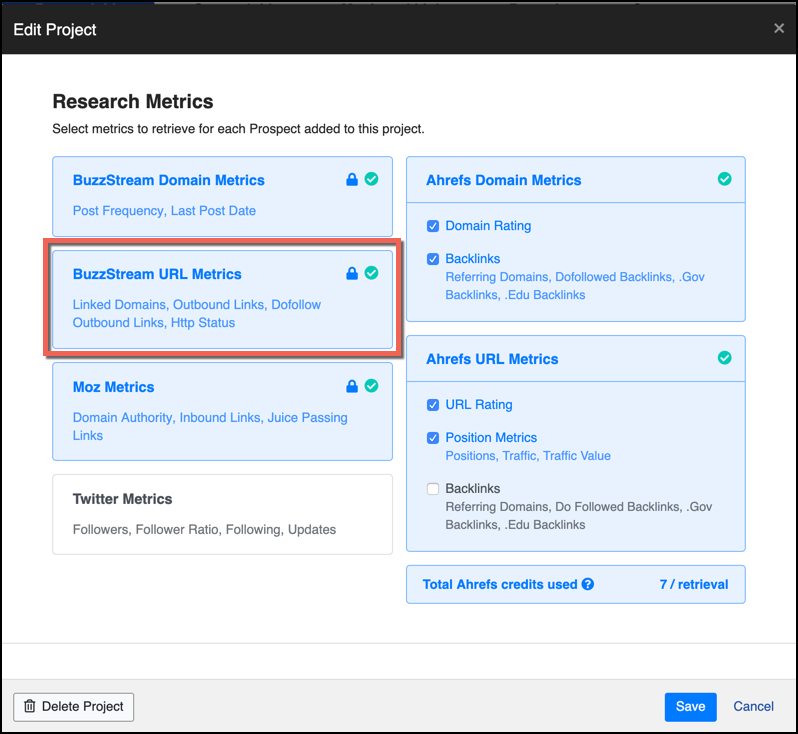The height and width of the screenshot is (734, 798).
Task: Click the green checkmark on BuzzStream URL Metrics
Action: pos(371,273)
